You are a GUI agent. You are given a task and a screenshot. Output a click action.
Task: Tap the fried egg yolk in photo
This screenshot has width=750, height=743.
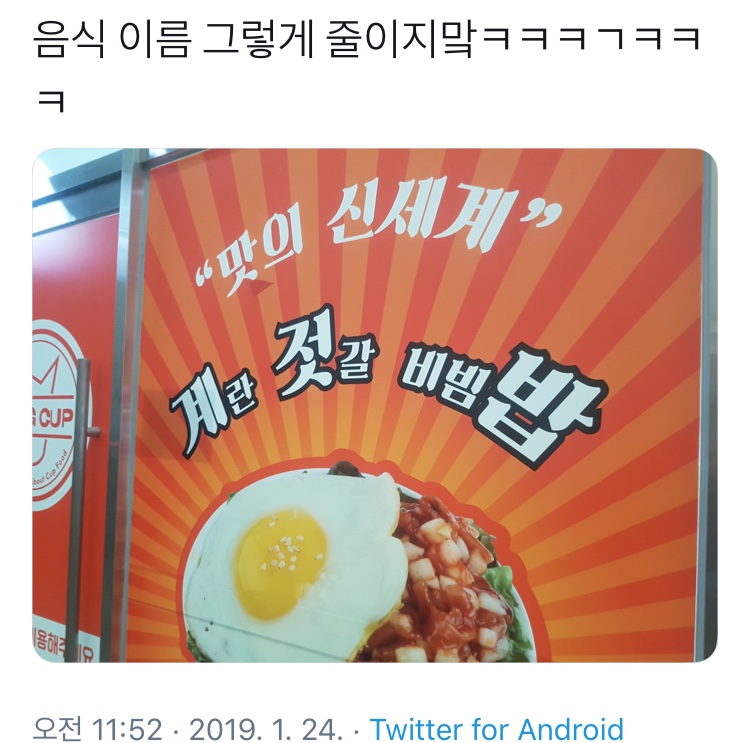pyautogui.click(x=281, y=563)
